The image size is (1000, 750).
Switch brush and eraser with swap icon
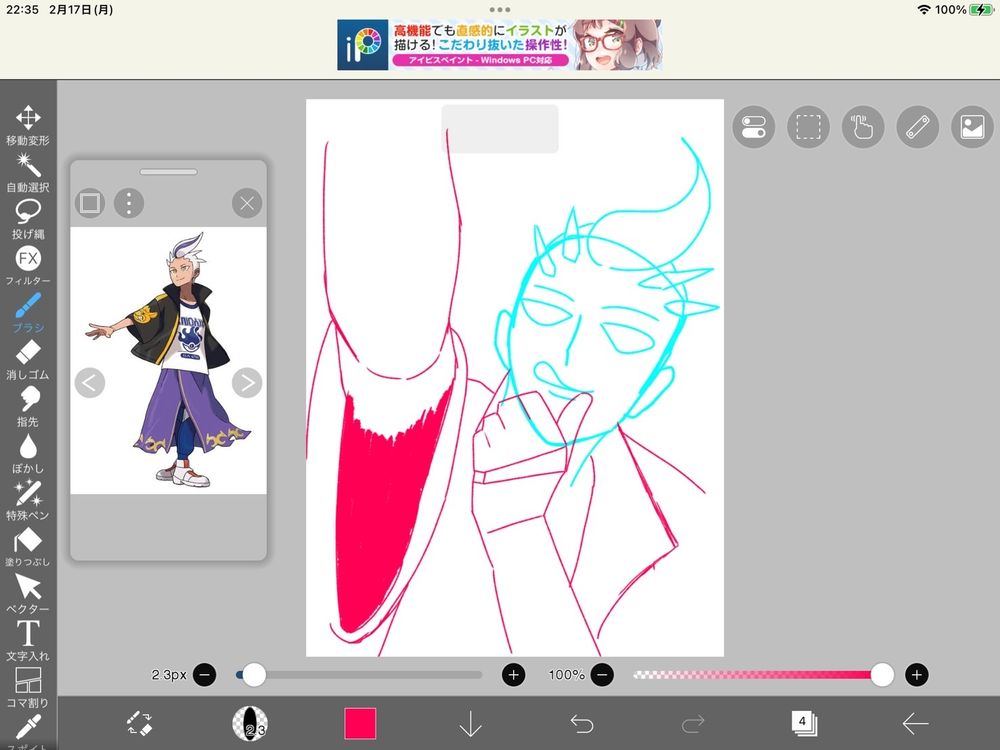(x=139, y=724)
